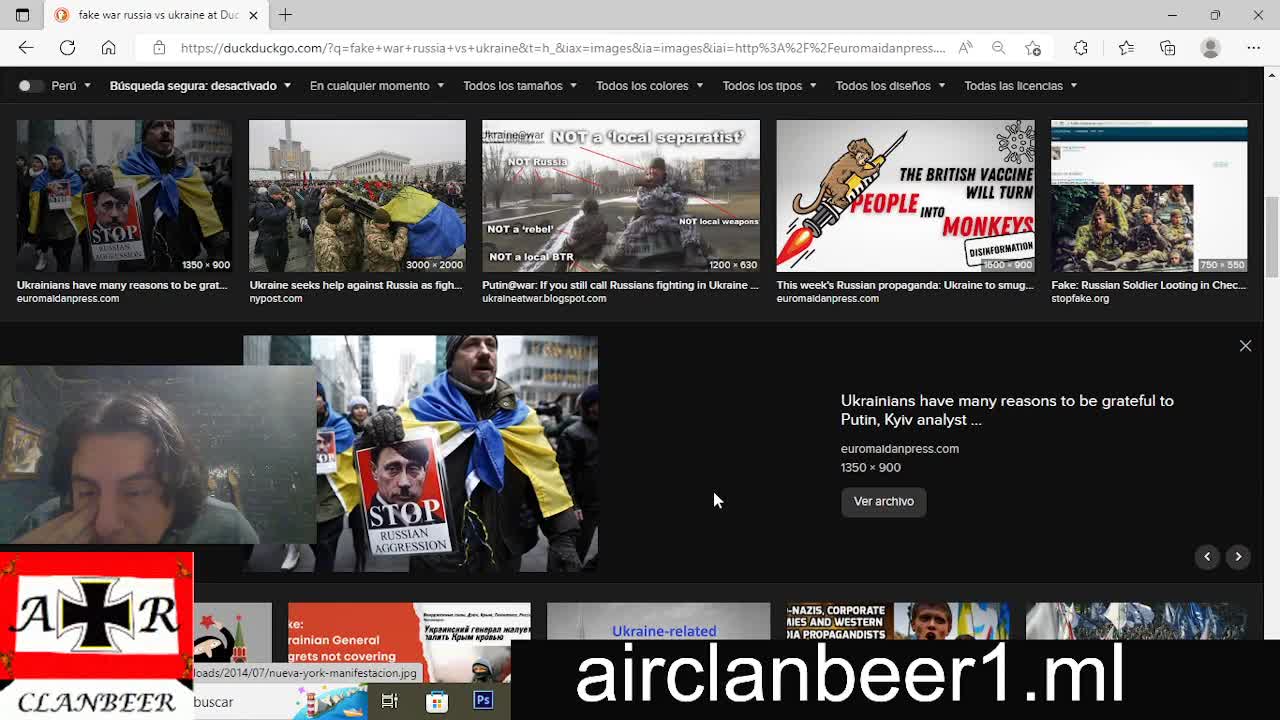Show the next image with right arrow
This screenshot has width=1280, height=720.
[1238, 557]
